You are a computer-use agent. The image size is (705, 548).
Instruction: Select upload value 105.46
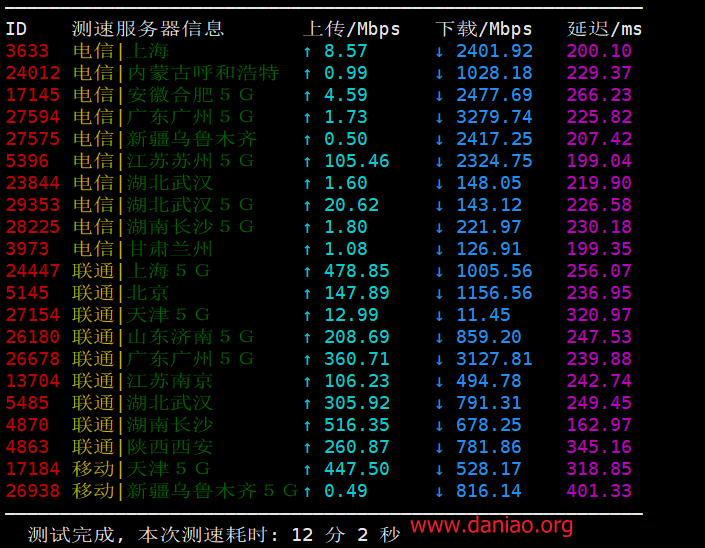357,161
